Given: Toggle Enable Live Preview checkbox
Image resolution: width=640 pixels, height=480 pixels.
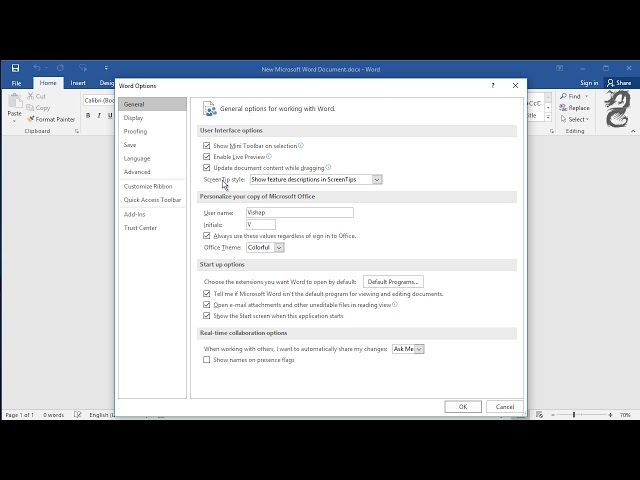Looking at the screenshot, I should pyautogui.click(x=207, y=156).
